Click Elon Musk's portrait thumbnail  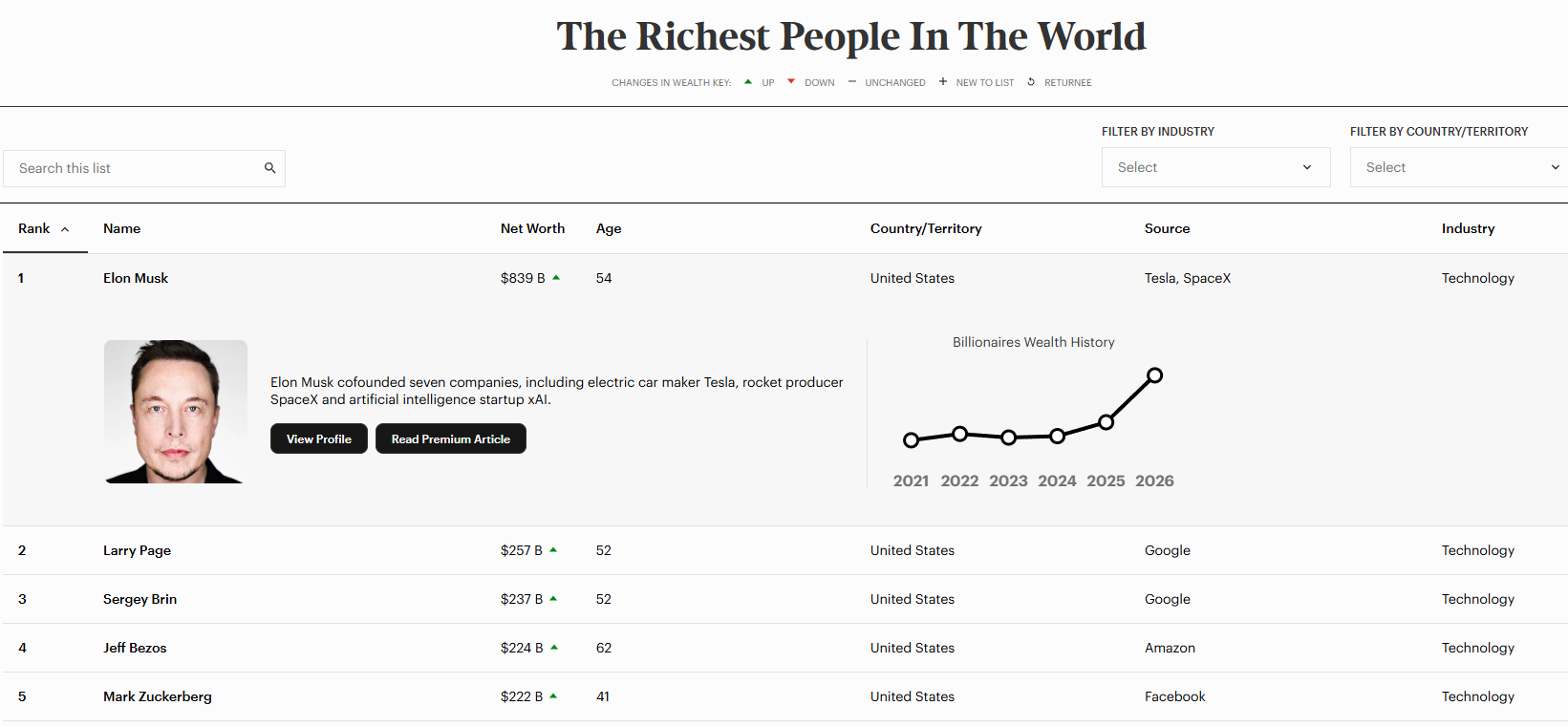coord(176,412)
